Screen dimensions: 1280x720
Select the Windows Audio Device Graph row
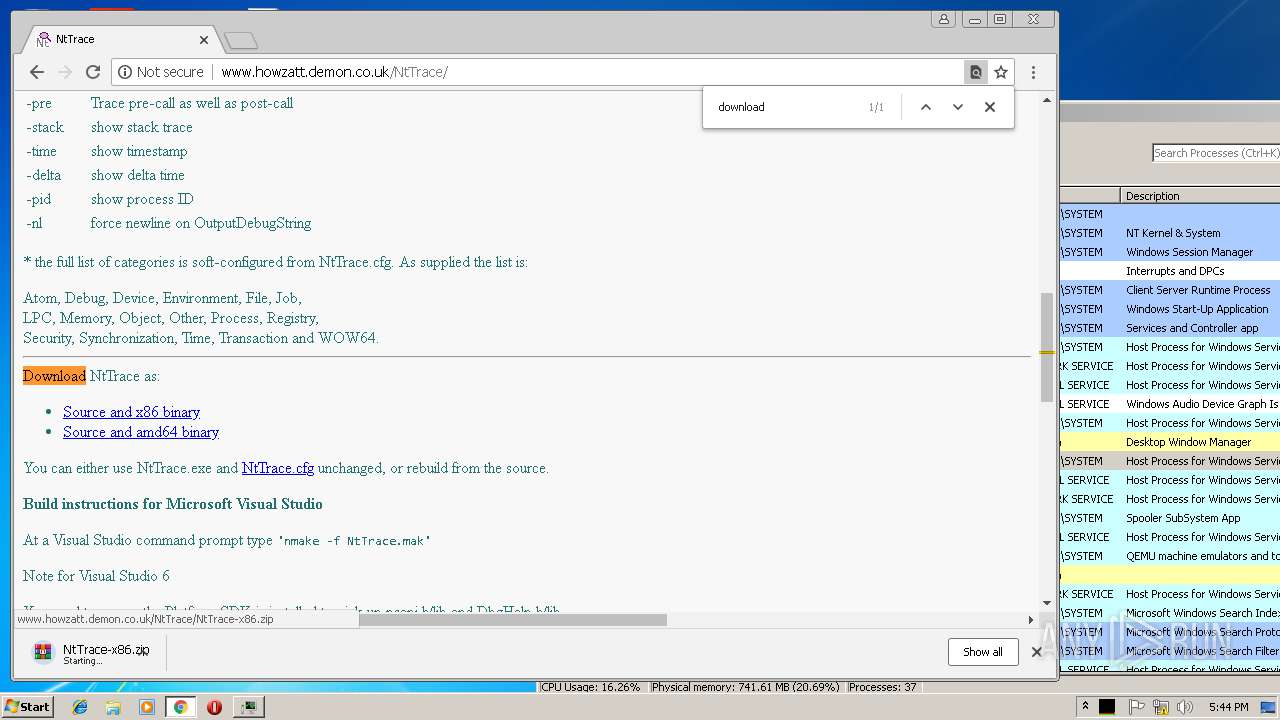coord(1170,404)
